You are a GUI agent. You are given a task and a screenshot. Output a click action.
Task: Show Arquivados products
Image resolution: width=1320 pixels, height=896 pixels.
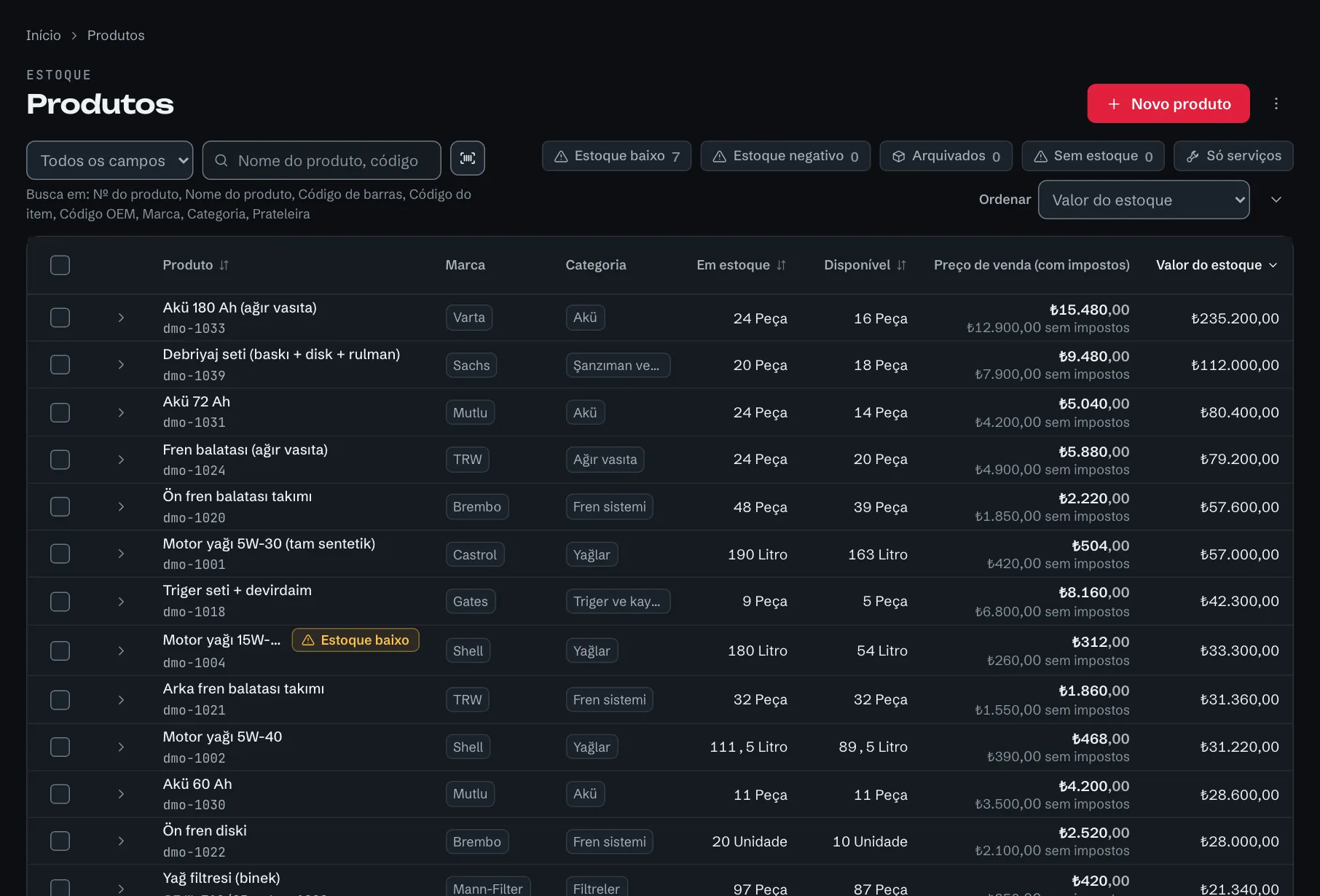[946, 156]
